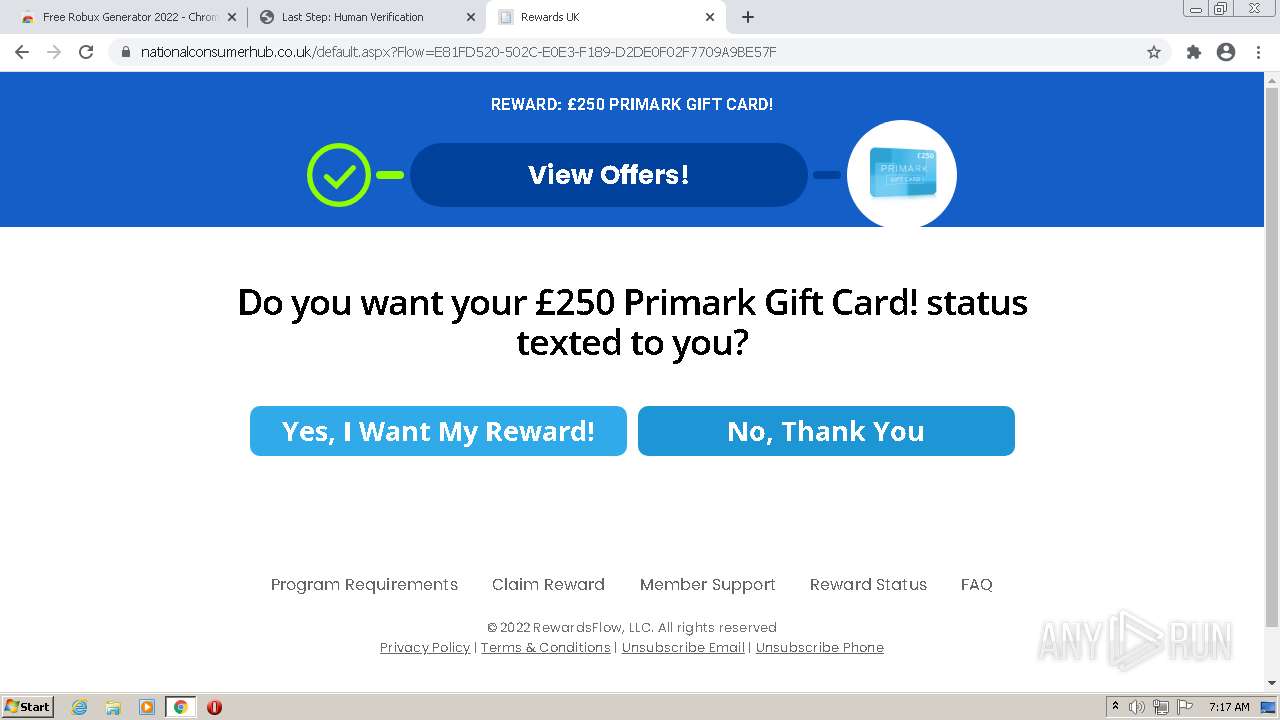Viewport: 1280px width, 720px height.
Task: Open the Program Requirements link
Action: [x=364, y=584]
